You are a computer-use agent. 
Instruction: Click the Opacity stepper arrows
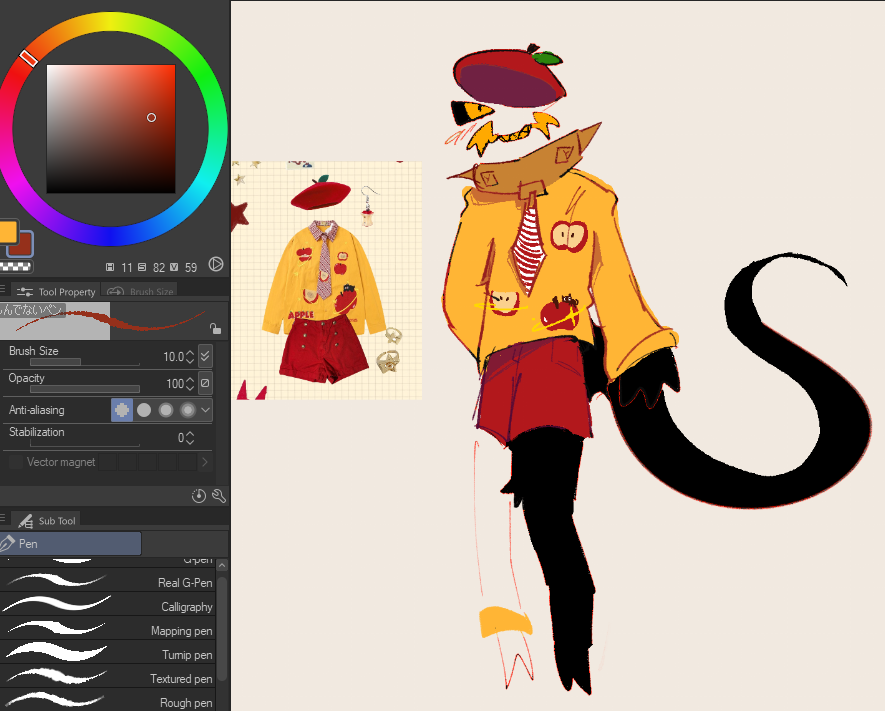click(x=190, y=384)
